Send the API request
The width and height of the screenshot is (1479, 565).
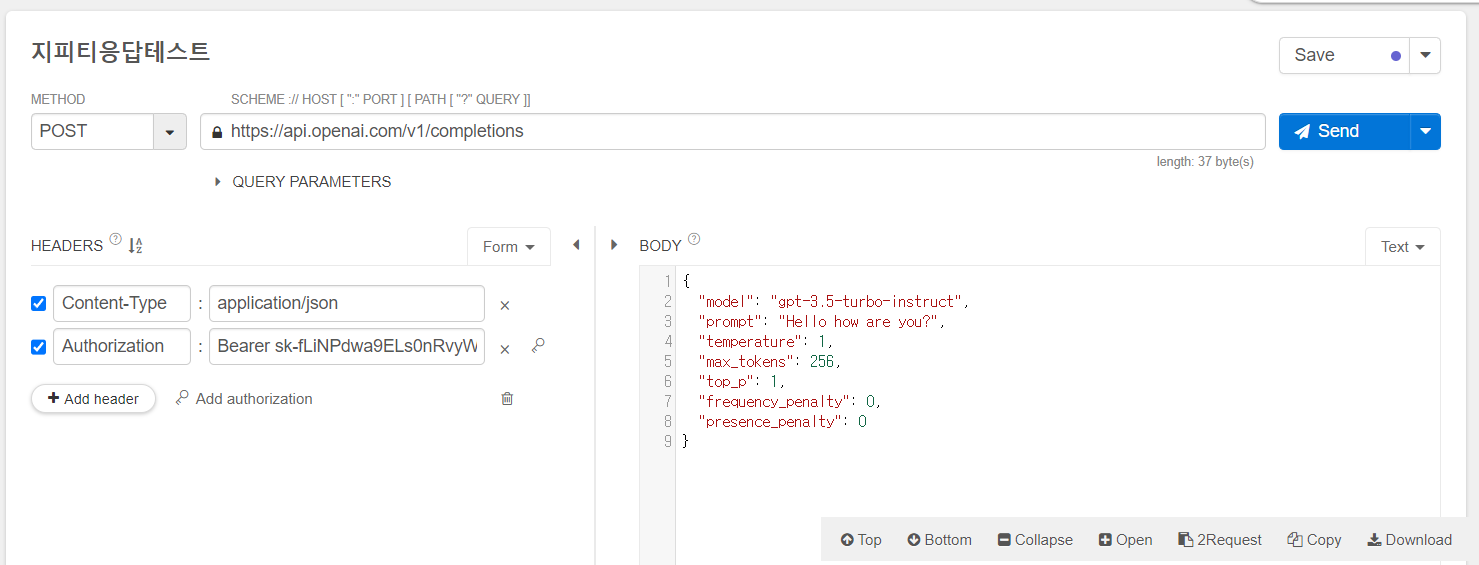(x=1343, y=131)
